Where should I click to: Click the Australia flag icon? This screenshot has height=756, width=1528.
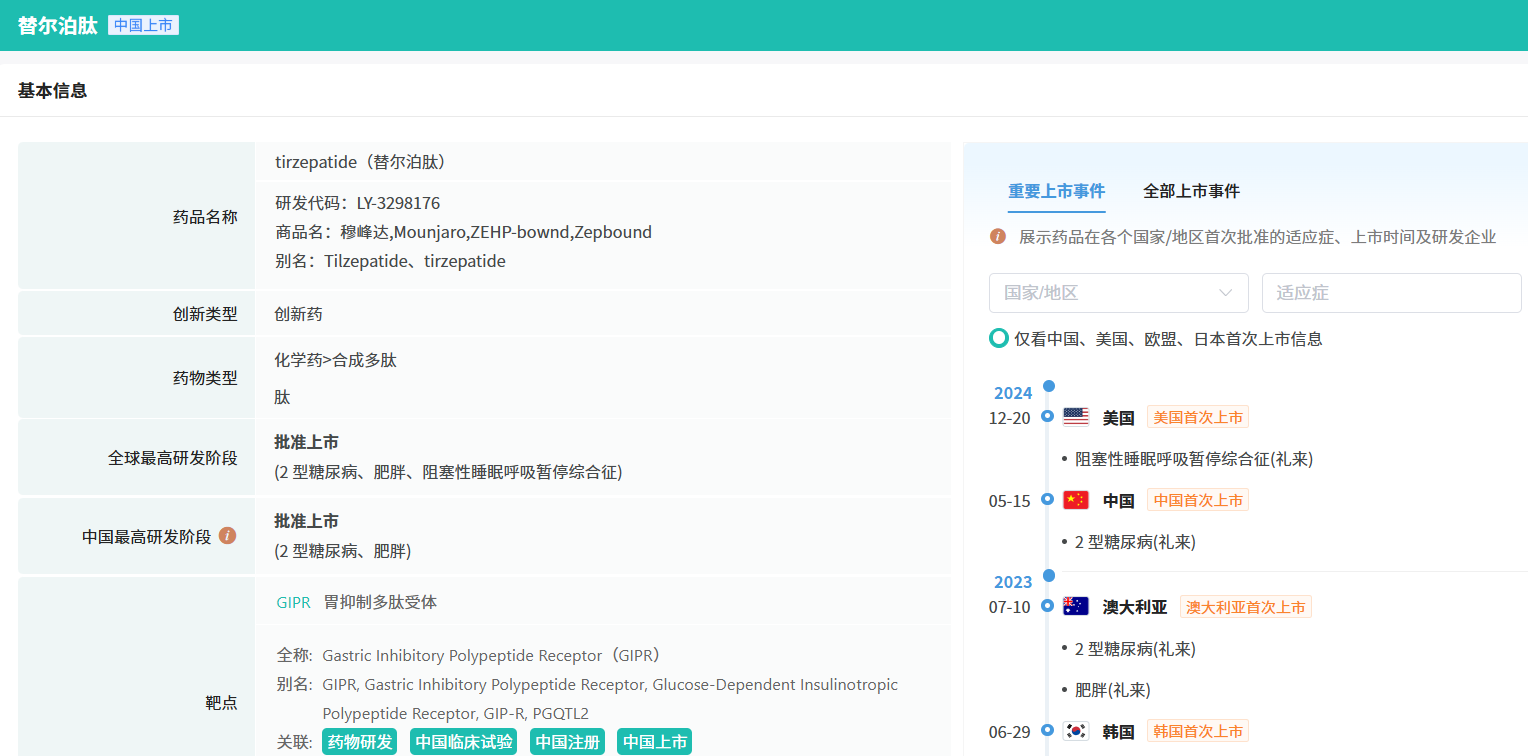[x=1076, y=606]
